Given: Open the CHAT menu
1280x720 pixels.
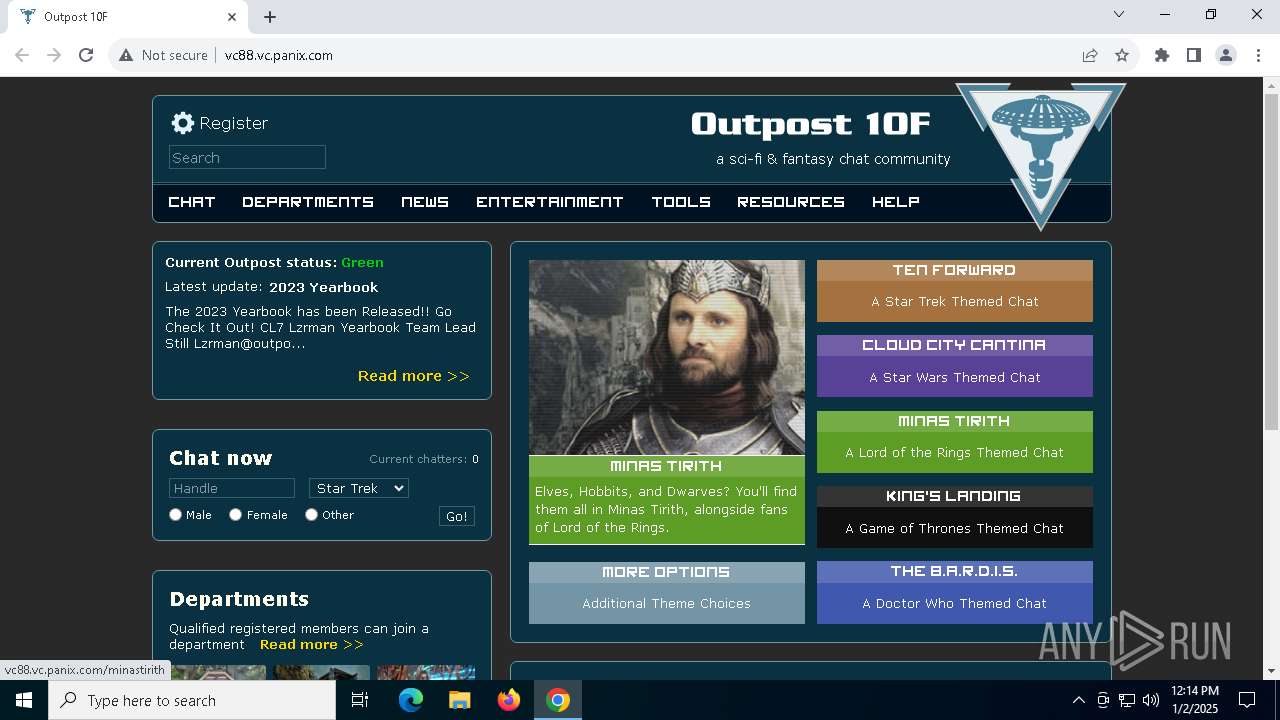Looking at the screenshot, I should point(192,202).
